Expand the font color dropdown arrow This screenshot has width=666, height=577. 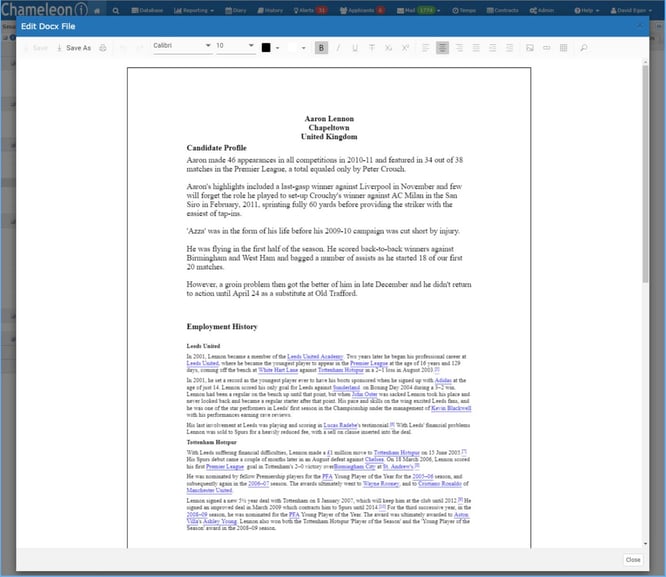tap(278, 48)
